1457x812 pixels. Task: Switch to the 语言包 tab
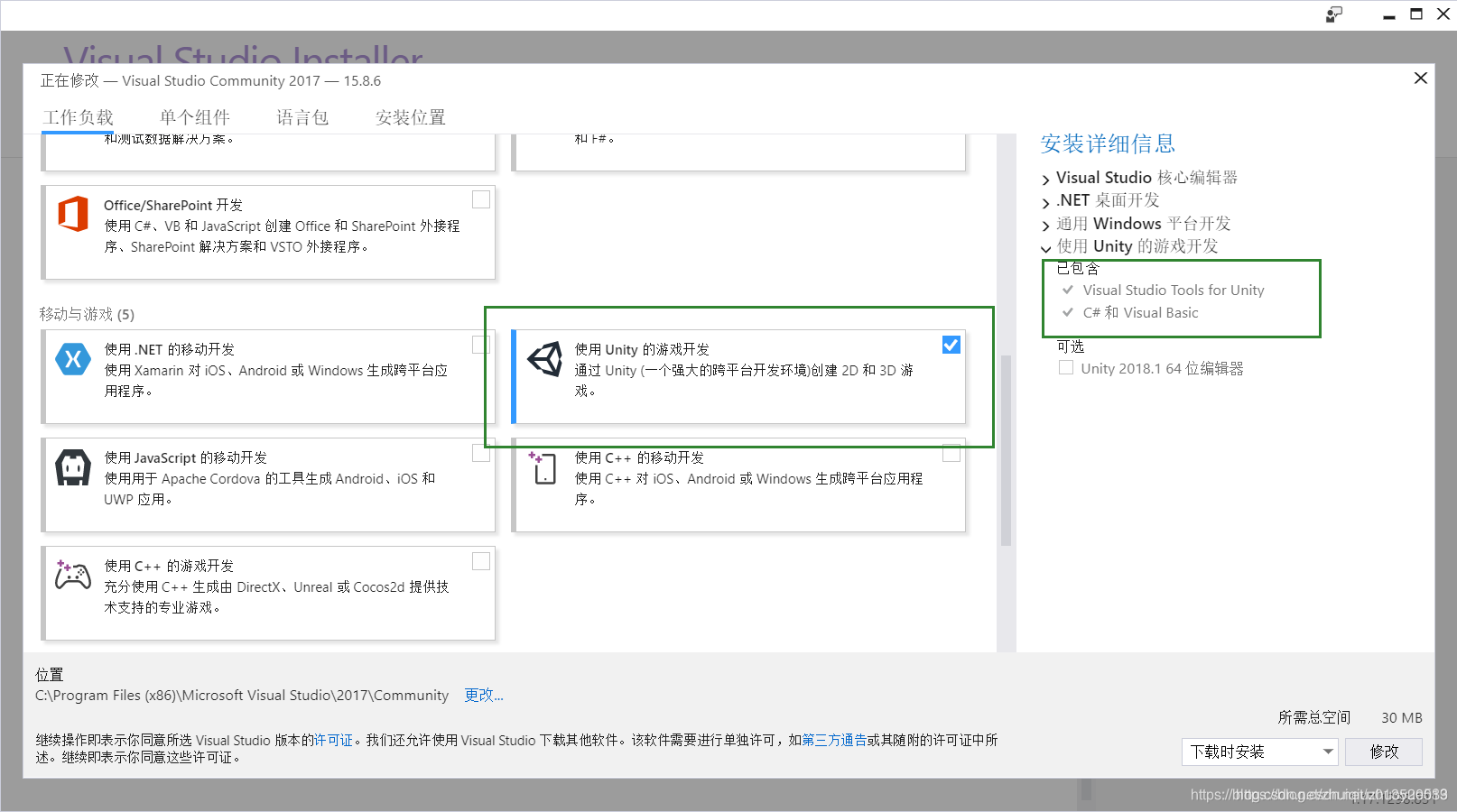(302, 116)
